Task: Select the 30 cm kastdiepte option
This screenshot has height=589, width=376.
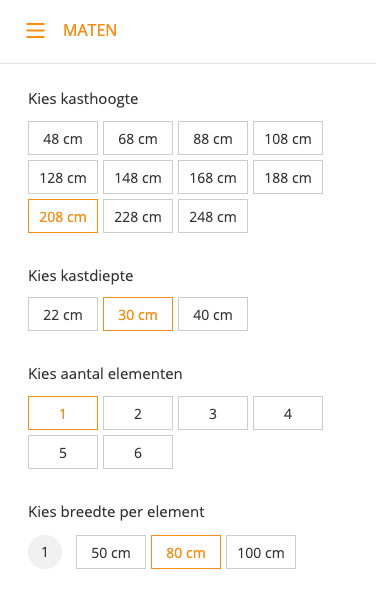Action: 138,314
